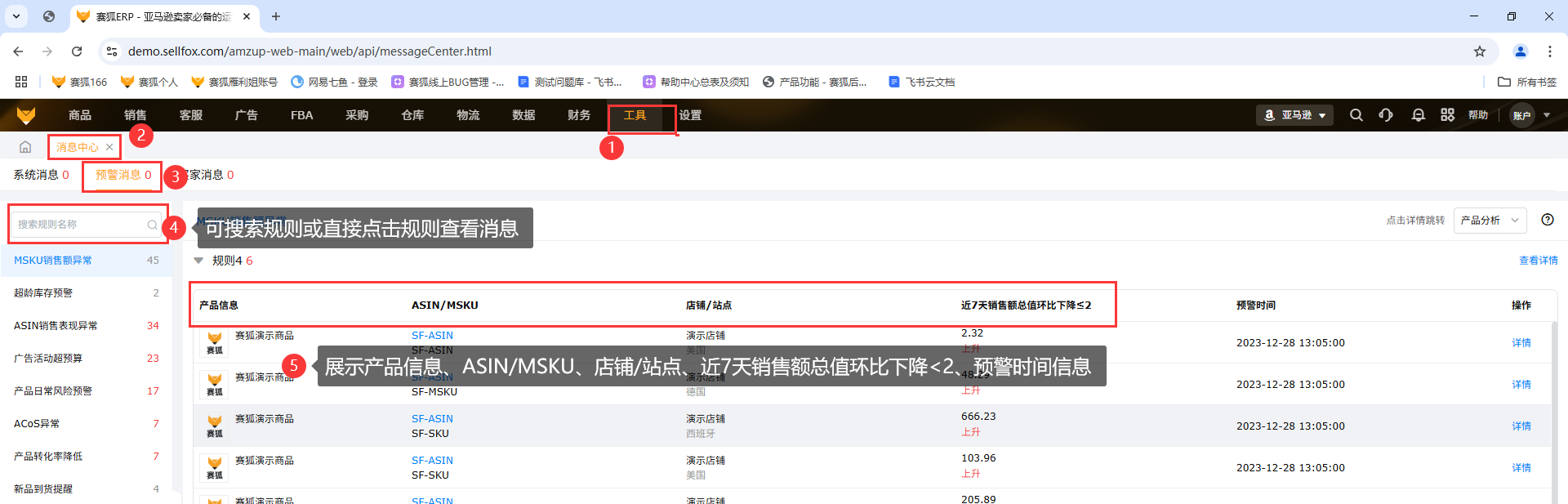This screenshot has height=504, width=1568.
Task: Open the notifications bell
Action: click(1418, 115)
